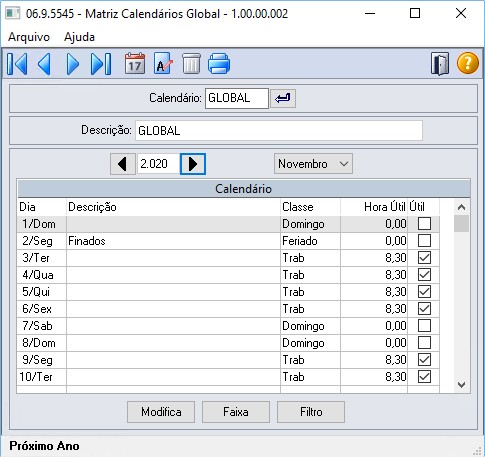Confirm Calendário with enter arrow button
The image size is (485, 457).
[283, 98]
